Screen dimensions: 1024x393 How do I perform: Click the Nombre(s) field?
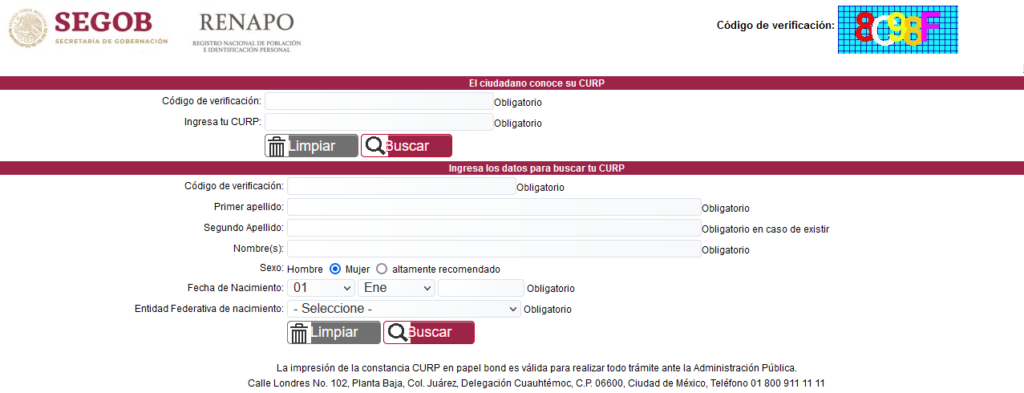pos(494,249)
